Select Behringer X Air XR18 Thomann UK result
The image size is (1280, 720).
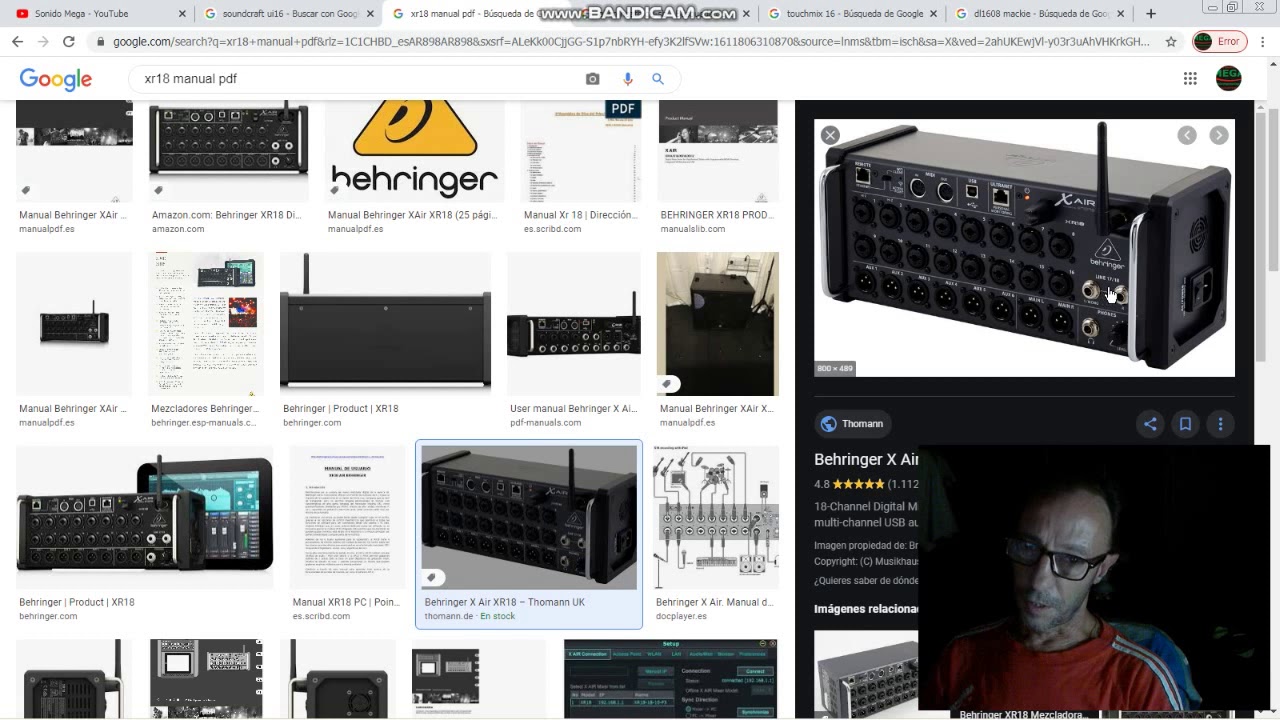[529, 534]
